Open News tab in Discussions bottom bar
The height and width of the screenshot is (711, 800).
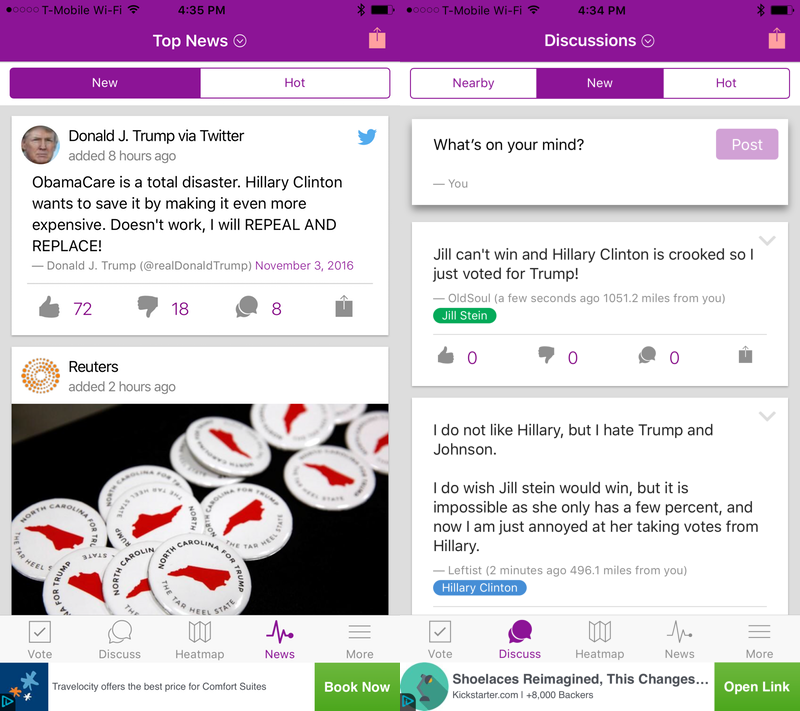(x=680, y=640)
